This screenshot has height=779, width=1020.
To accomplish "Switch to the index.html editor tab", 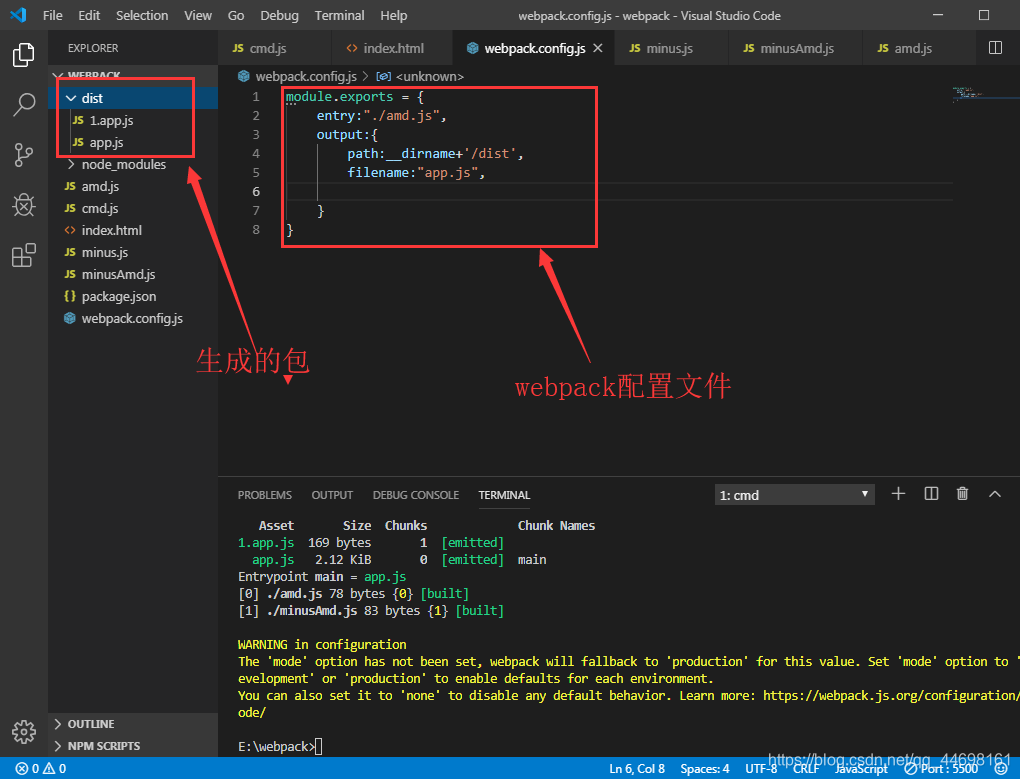I will [393, 48].
